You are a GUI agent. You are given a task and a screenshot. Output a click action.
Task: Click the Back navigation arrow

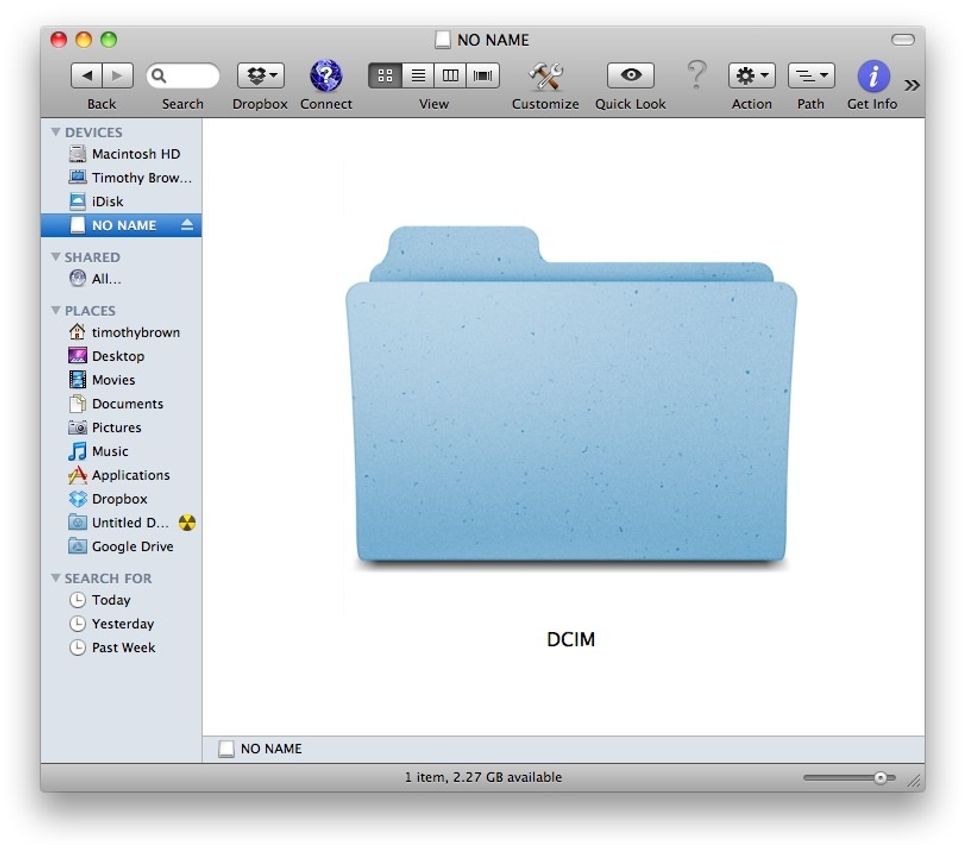click(86, 74)
